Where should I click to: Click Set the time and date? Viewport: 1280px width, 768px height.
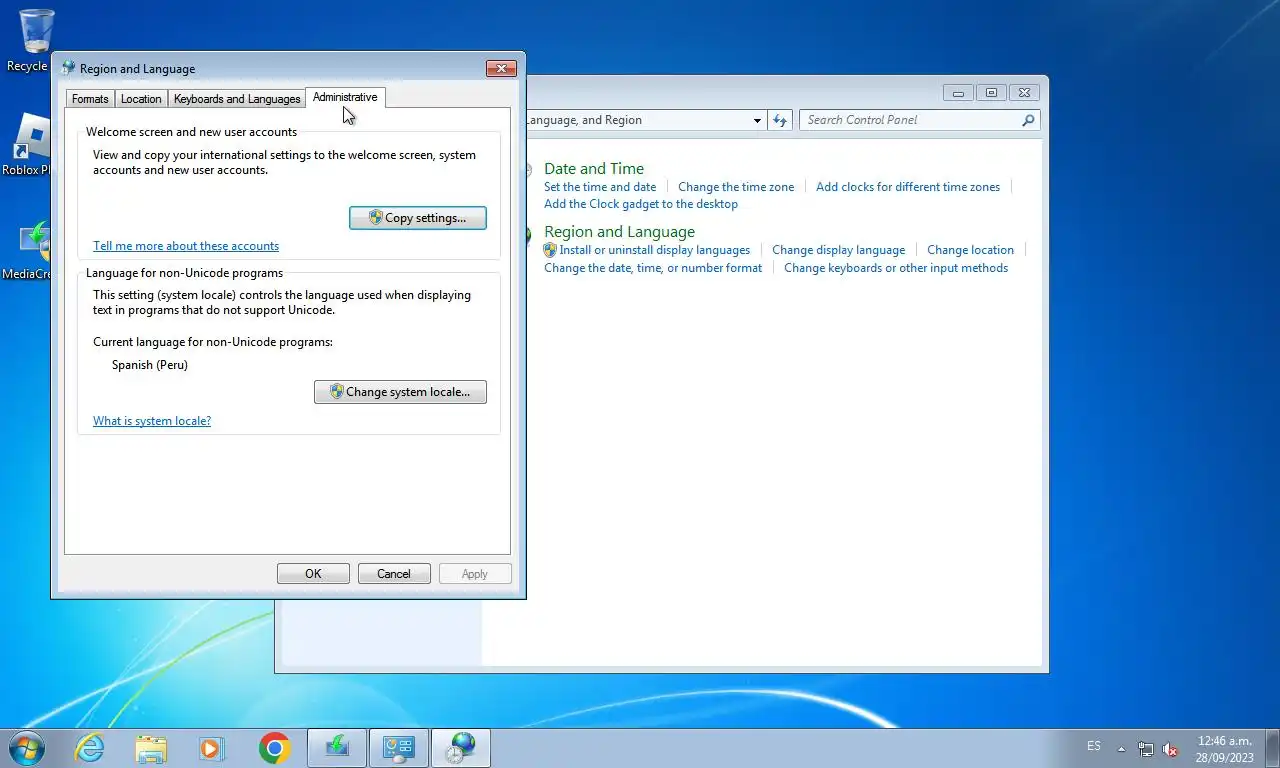600,187
